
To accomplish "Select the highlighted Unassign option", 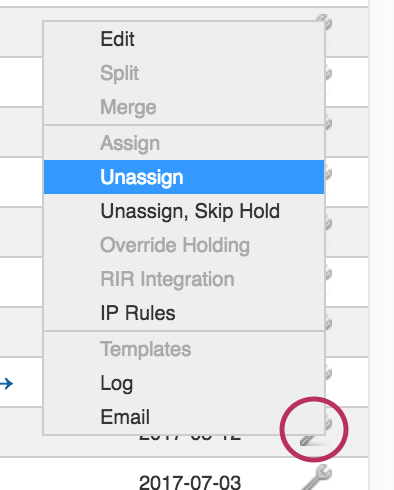I will (x=184, y=177).
